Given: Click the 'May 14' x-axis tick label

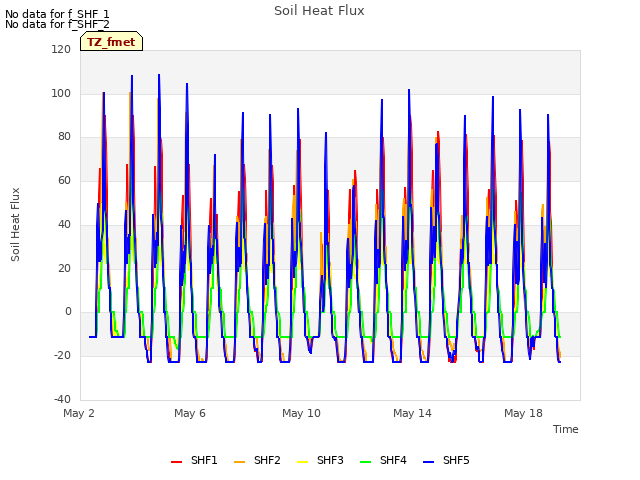Looking at the screenshot, I should click(x=412, y=413).
